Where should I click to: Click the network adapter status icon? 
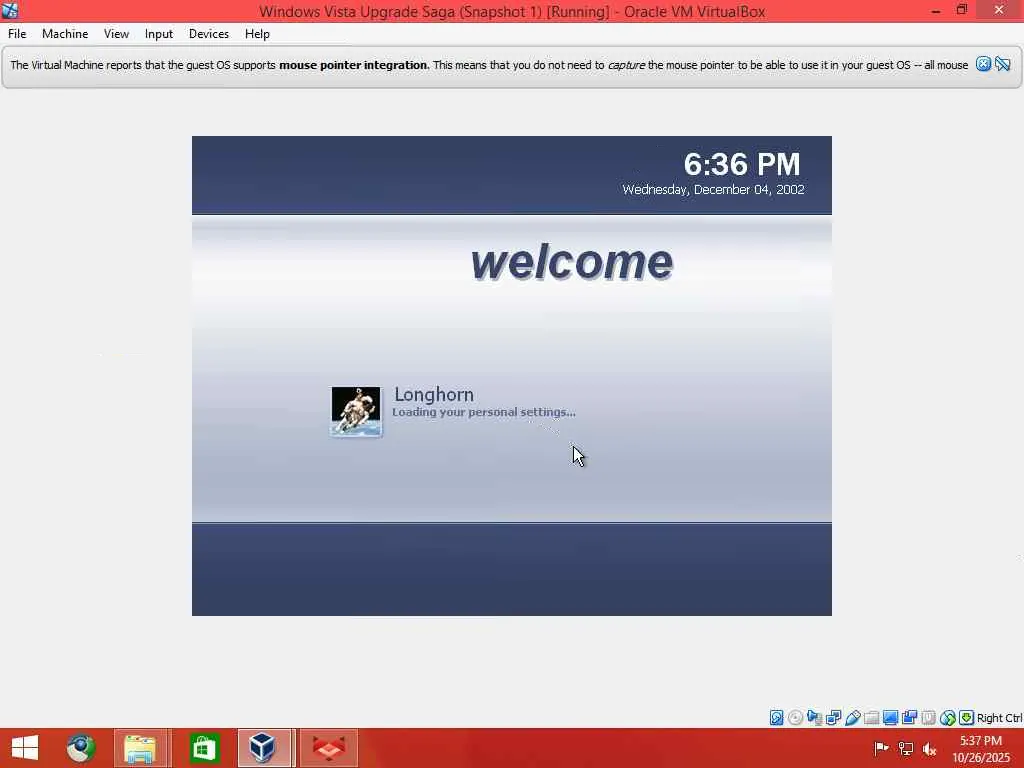833,718
